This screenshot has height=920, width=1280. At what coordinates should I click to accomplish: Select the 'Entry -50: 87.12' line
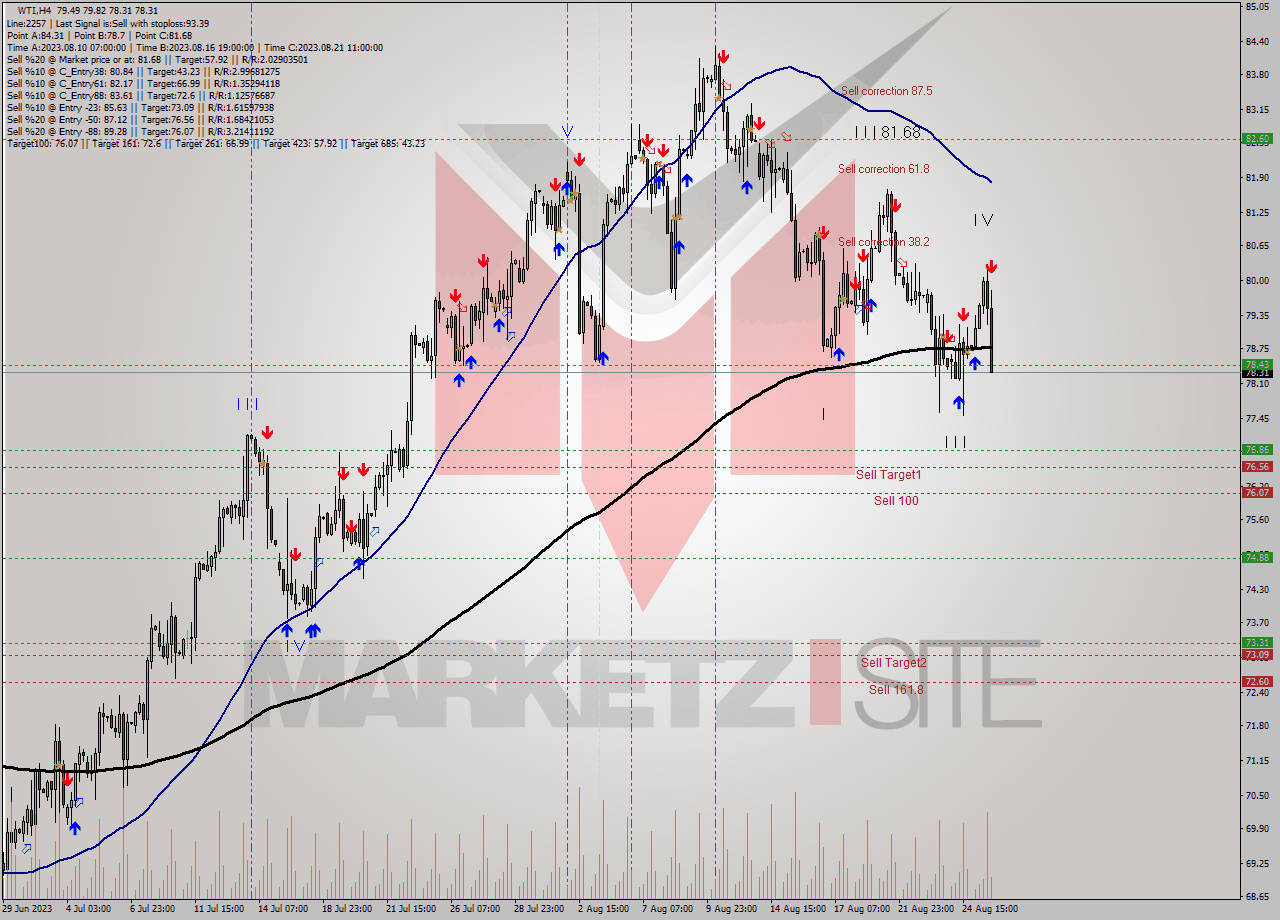coord(140,119)
